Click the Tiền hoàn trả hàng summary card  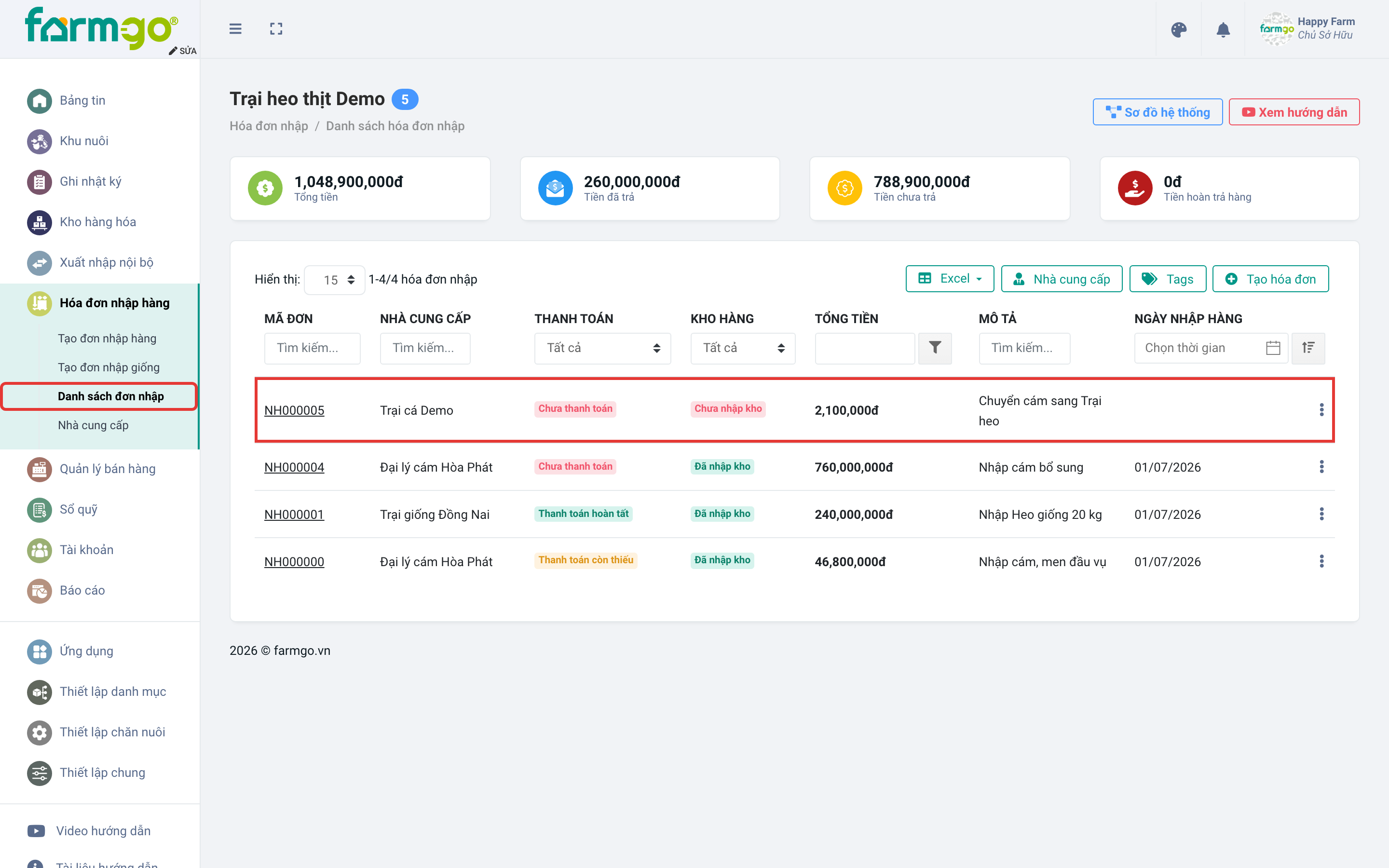tap(1229, 188)
